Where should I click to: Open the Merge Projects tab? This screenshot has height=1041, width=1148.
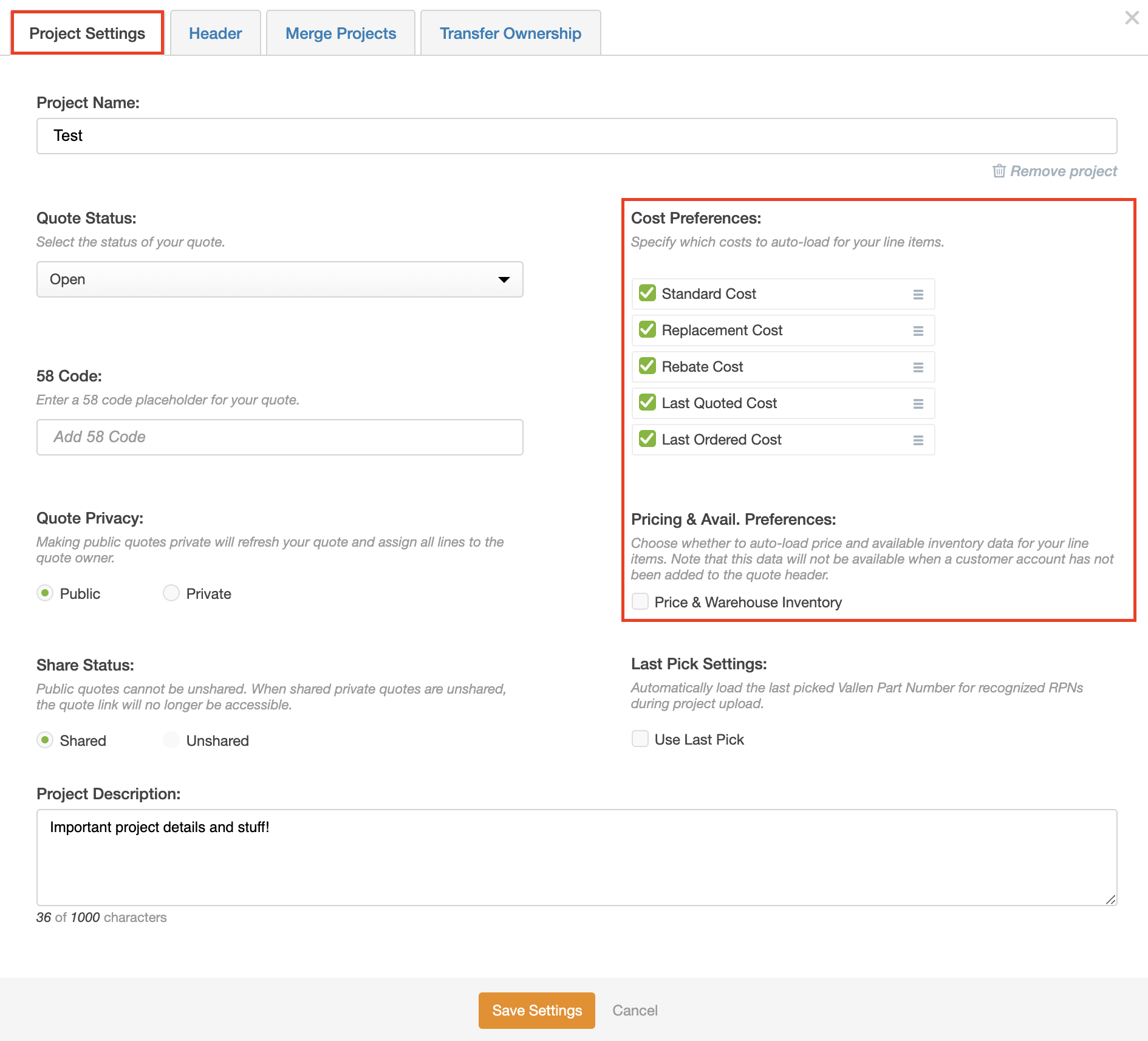tap(340, 33)
